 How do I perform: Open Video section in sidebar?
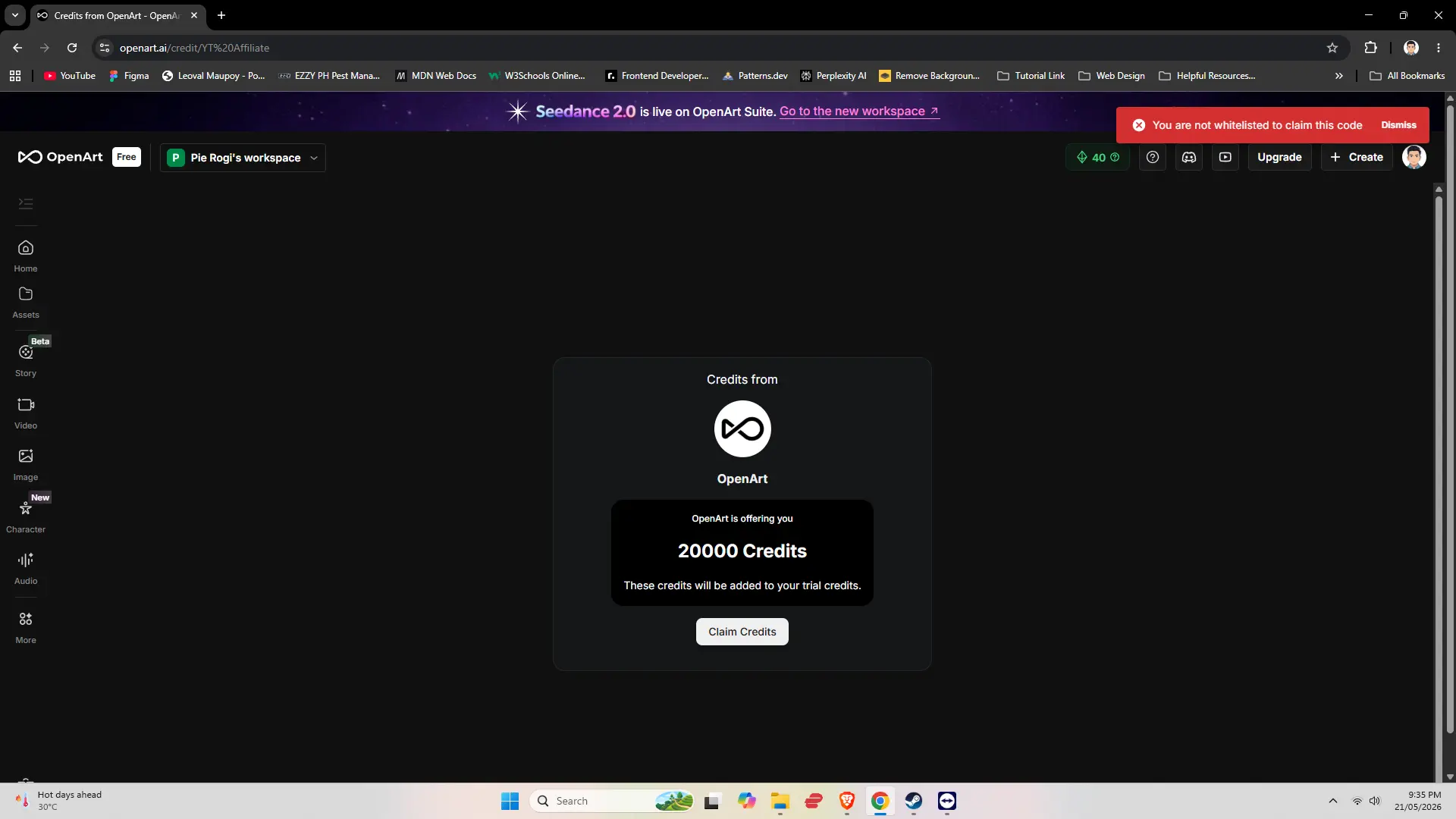click(26, 413)
